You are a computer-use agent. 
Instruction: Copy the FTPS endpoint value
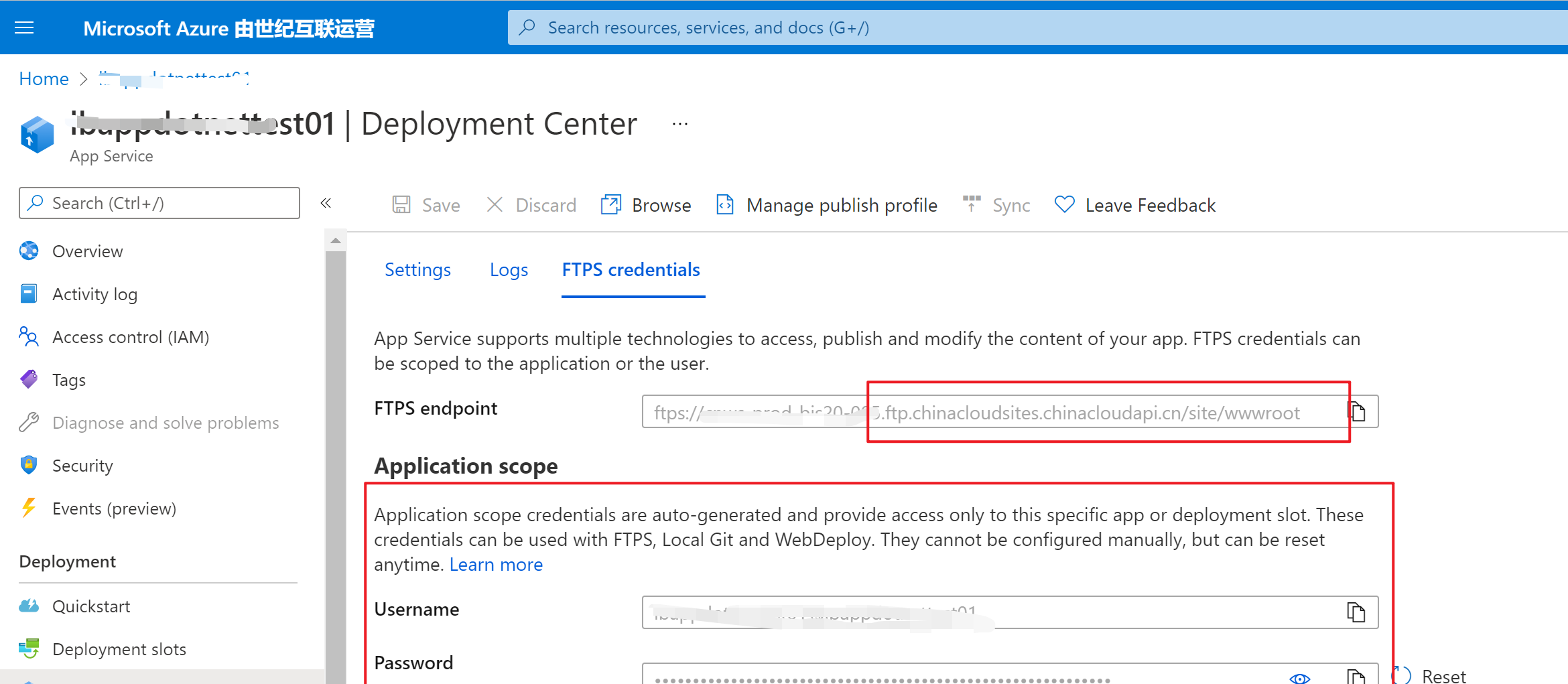1357,411
